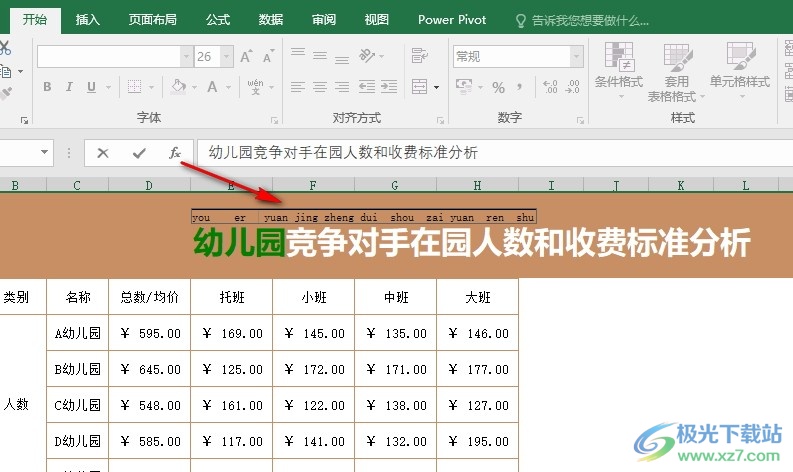Expand the 常规 number format dropdown

[577, 56]
